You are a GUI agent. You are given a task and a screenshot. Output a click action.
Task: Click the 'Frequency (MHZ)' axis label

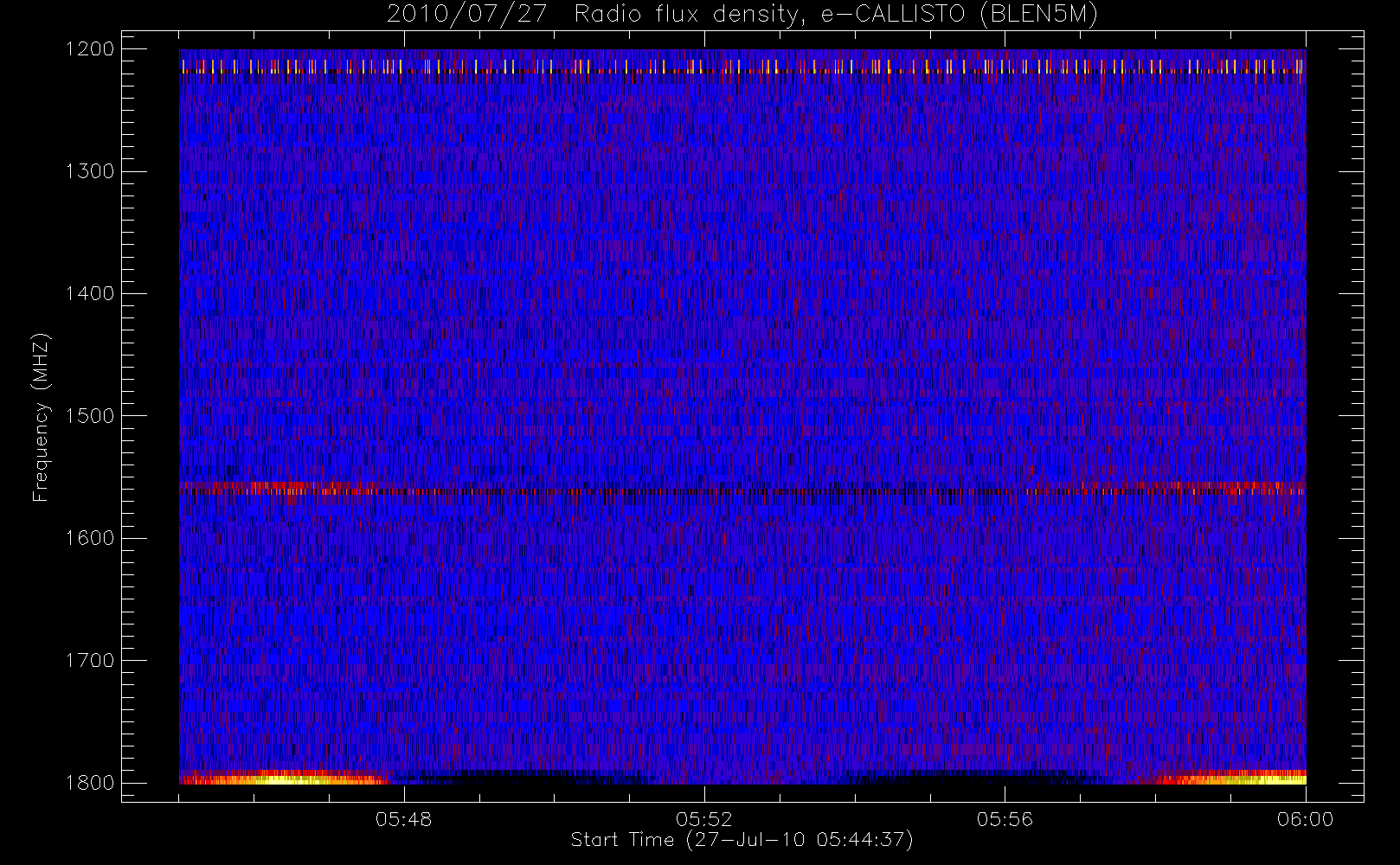pyautogui.click(x=41, y=417)
